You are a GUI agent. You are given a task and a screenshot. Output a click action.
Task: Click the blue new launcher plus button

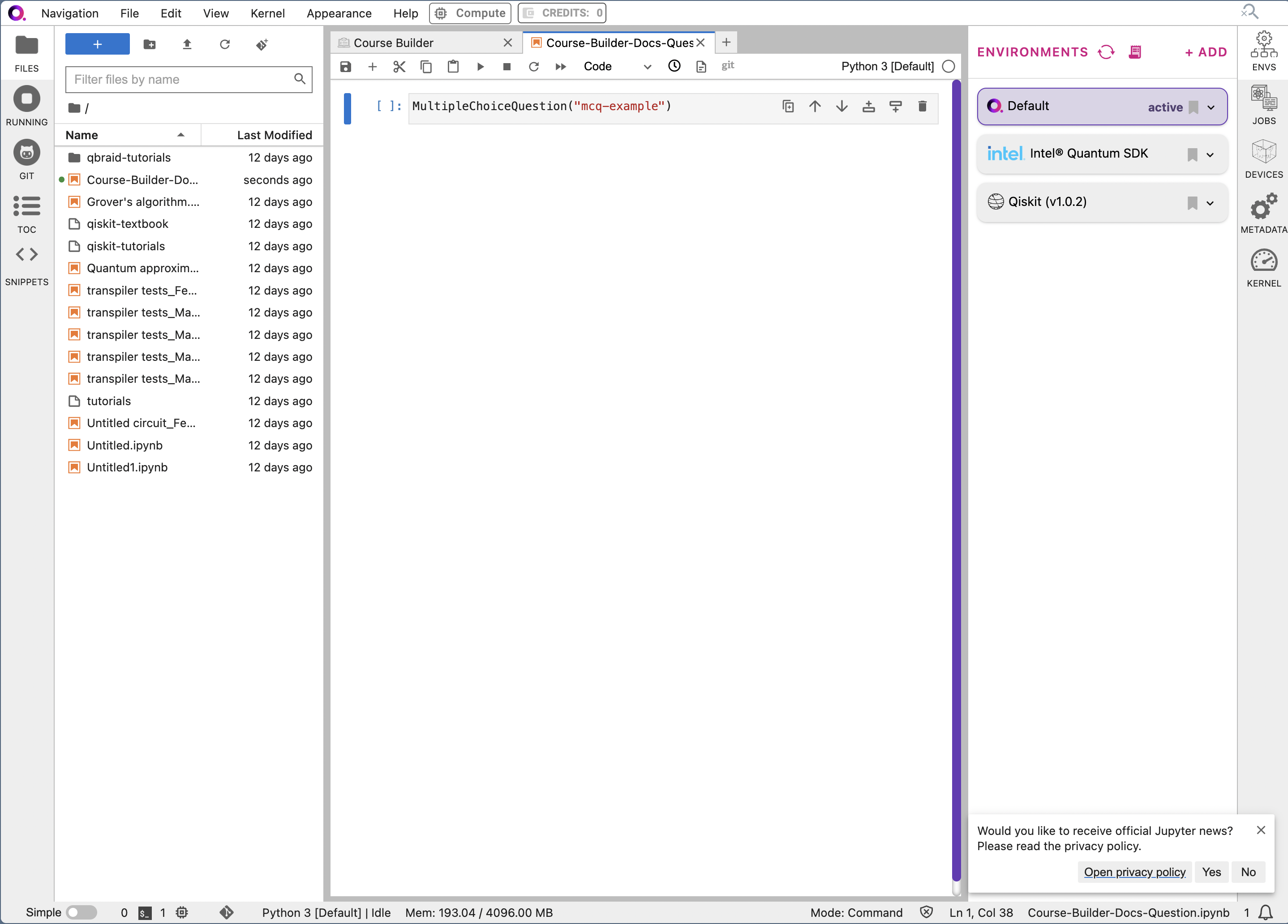click(x=97, y=44)
